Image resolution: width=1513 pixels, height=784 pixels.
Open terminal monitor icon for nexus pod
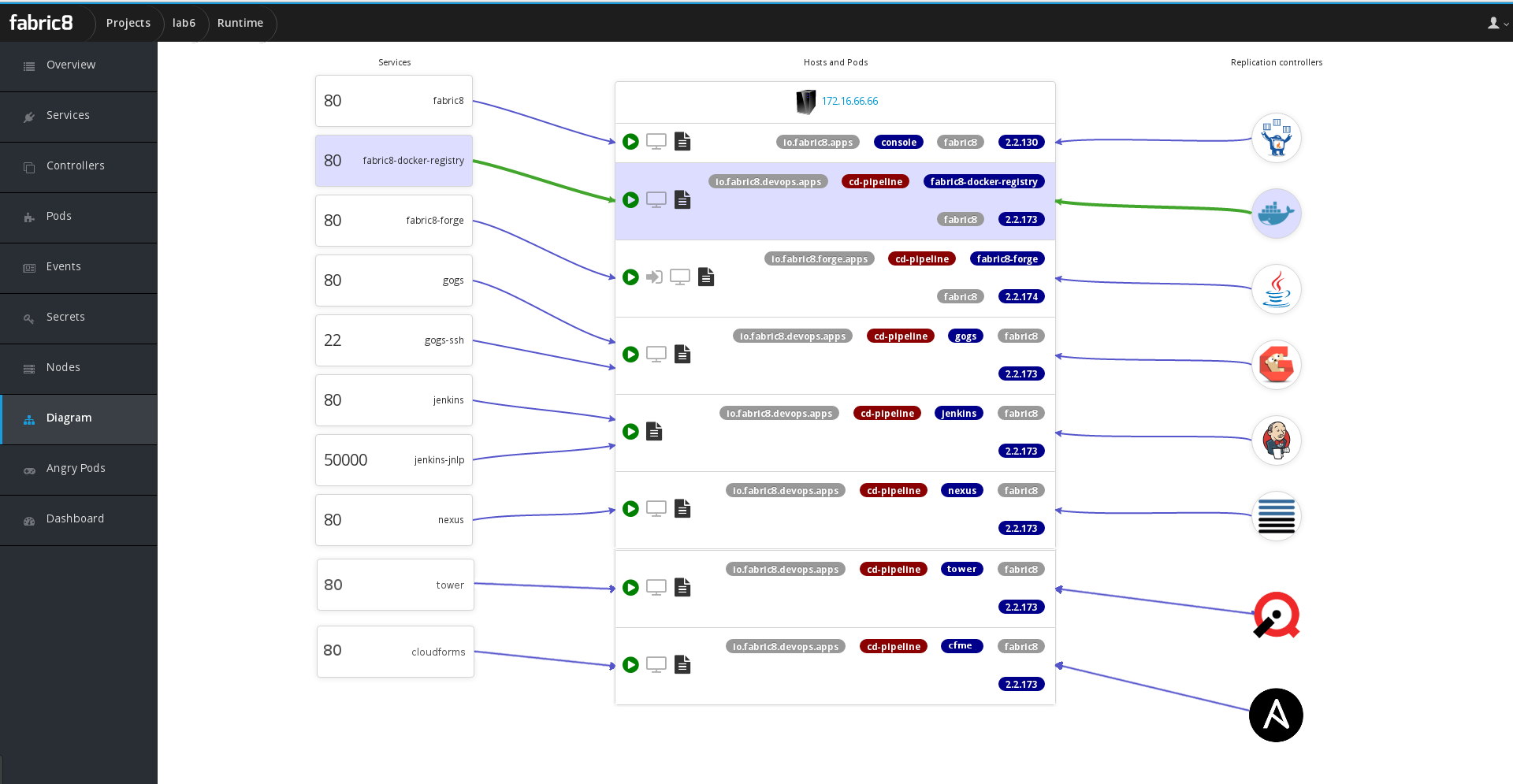point(656,509)
